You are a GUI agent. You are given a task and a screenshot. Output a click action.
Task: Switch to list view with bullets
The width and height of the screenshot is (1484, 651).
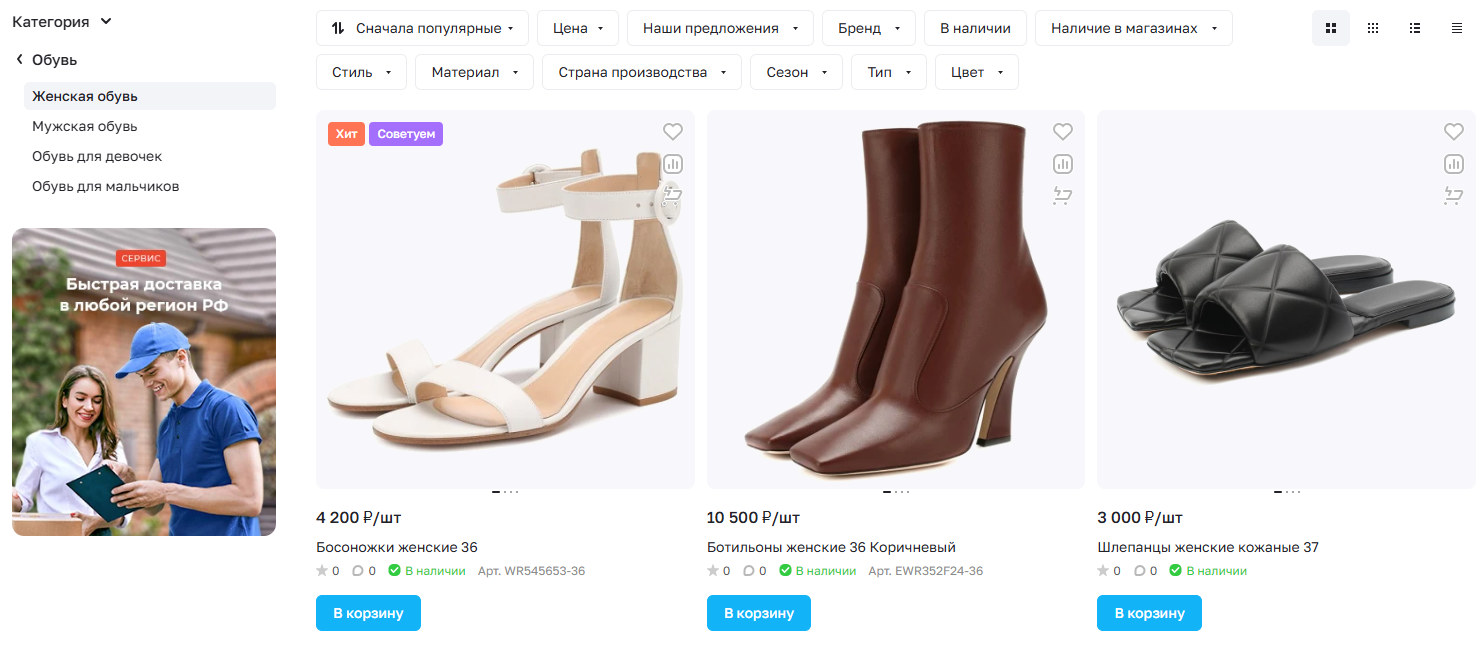coord(1415,29)
